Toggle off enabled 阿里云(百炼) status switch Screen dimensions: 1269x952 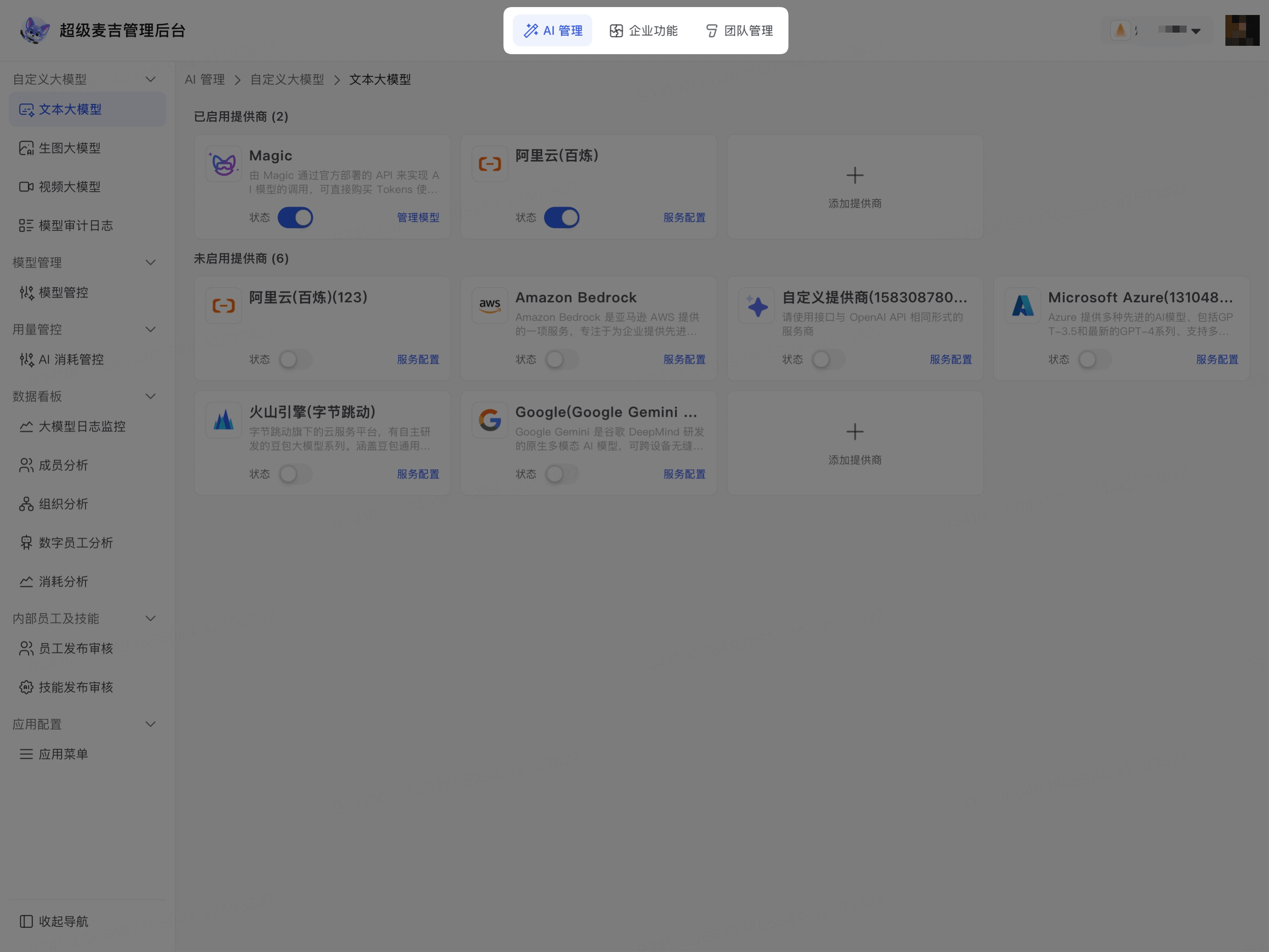[x=562, y=218]
